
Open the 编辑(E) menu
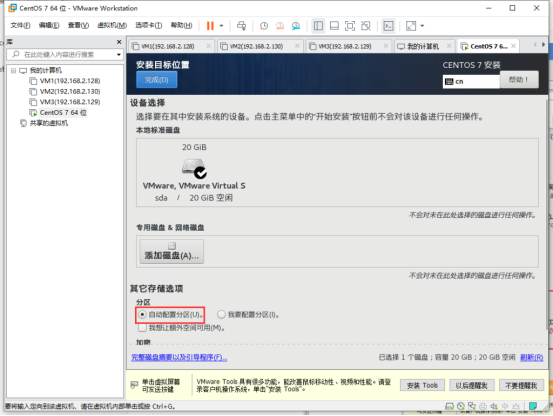[49, 25]
